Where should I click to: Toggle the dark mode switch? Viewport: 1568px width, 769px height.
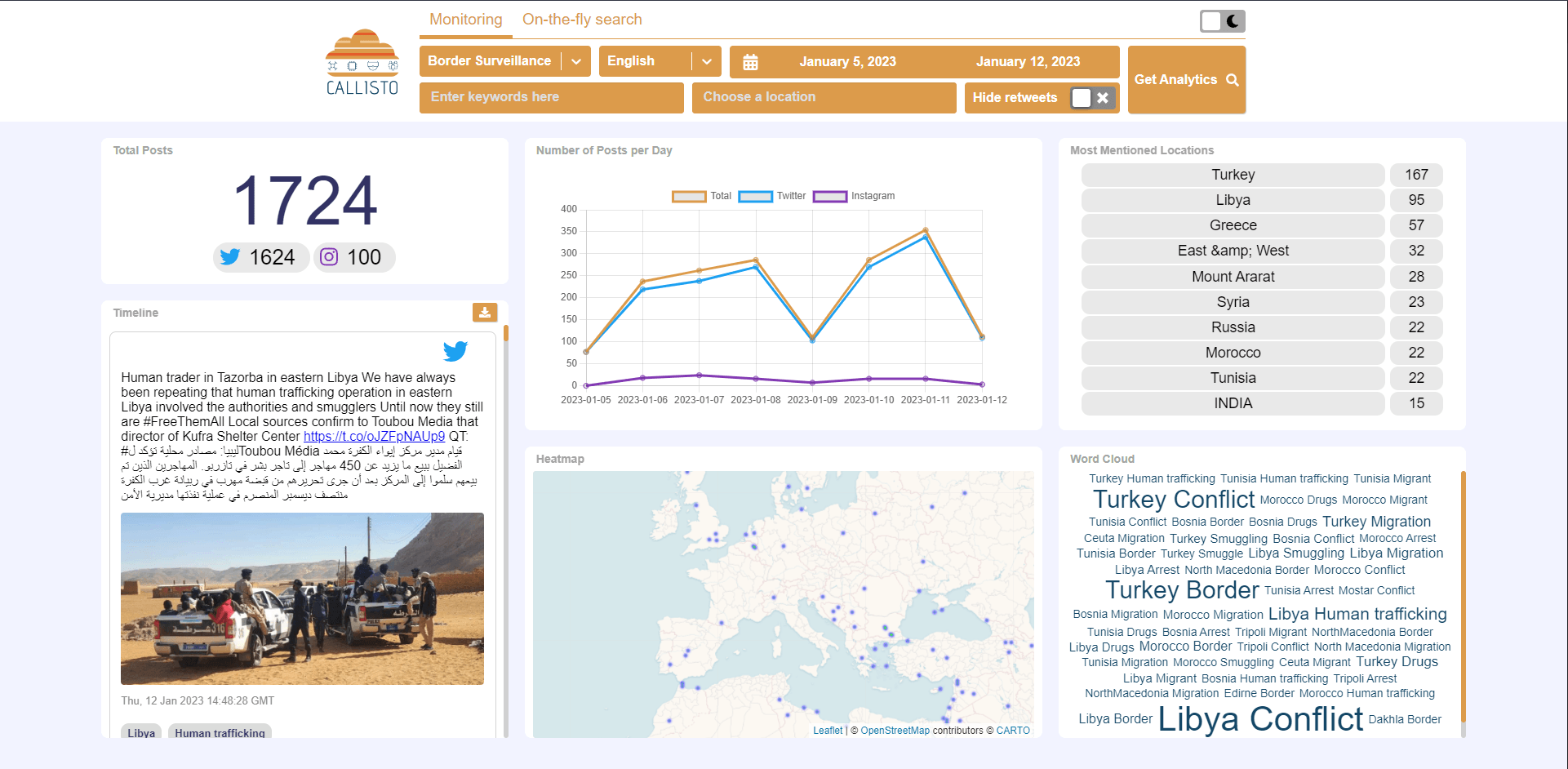point(1222,21)
